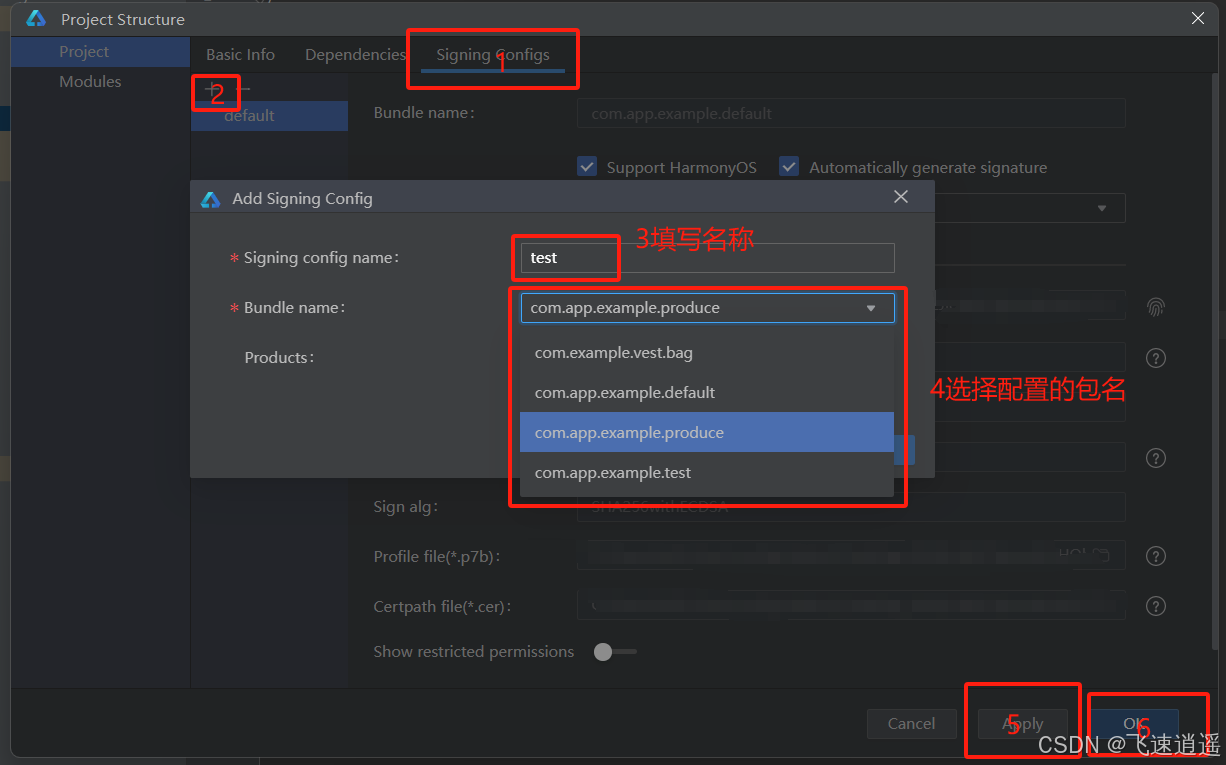Click the Sign alg input field
1226x765 pixels.
click(x=851, y=507)
